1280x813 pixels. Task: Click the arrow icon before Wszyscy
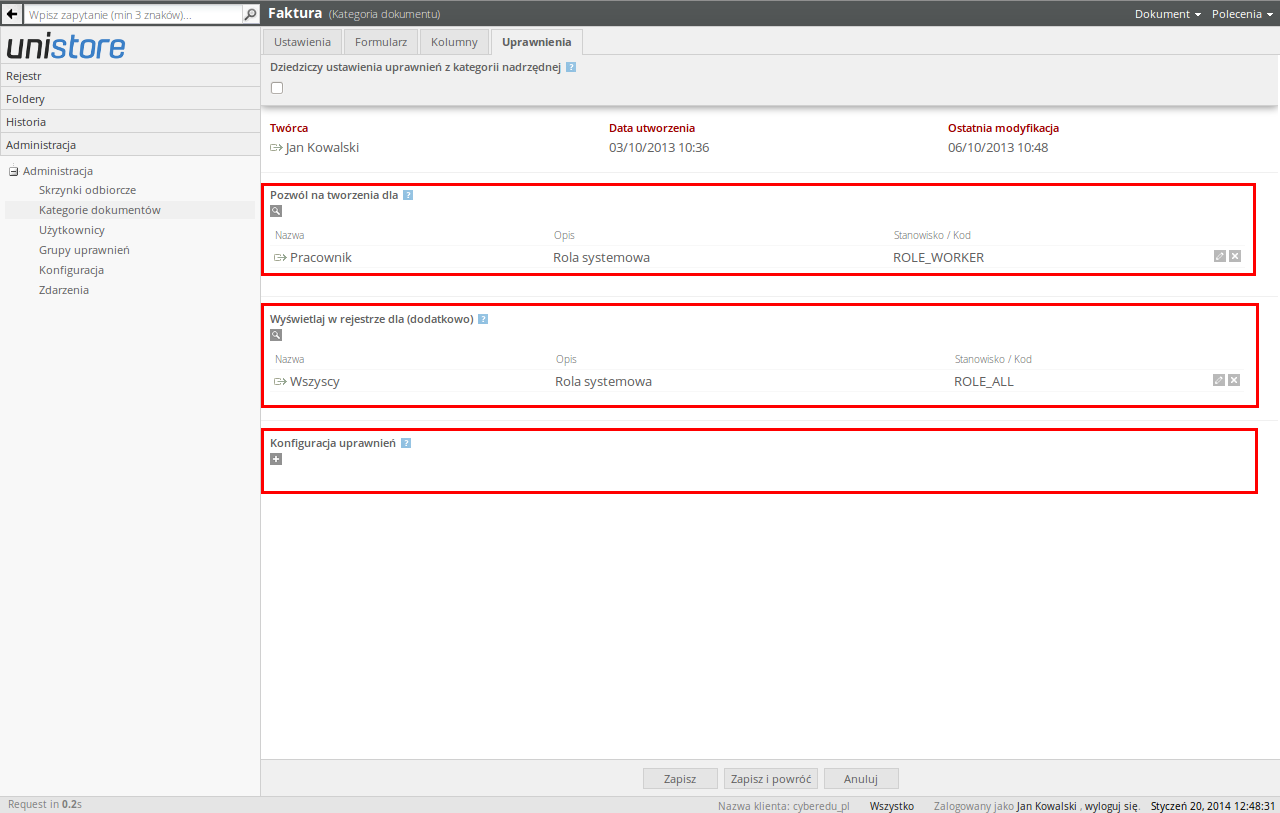(280, 382)
